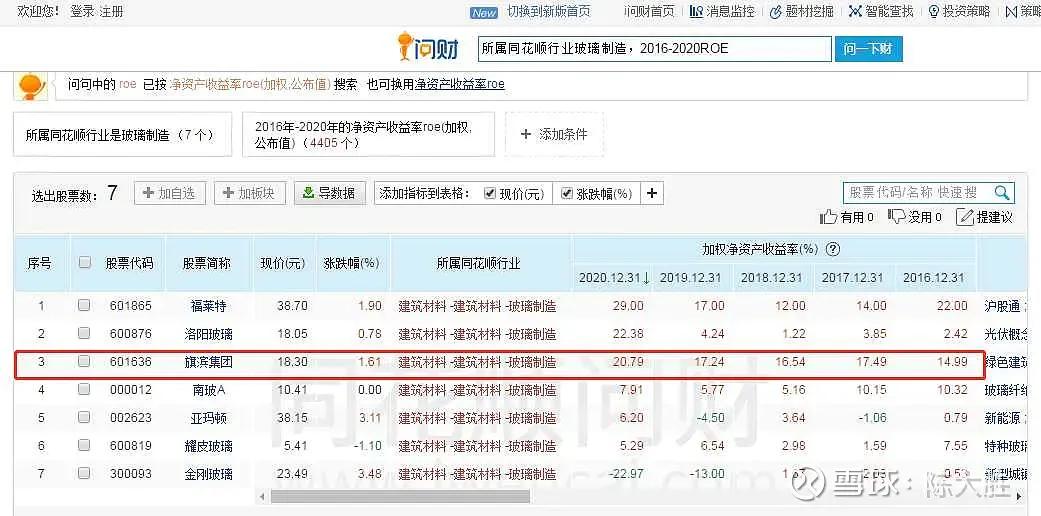Viewport: 1041px width, 516px height.
Task: Click the thumbs-up 有用 icon
Action: (829, 216)
